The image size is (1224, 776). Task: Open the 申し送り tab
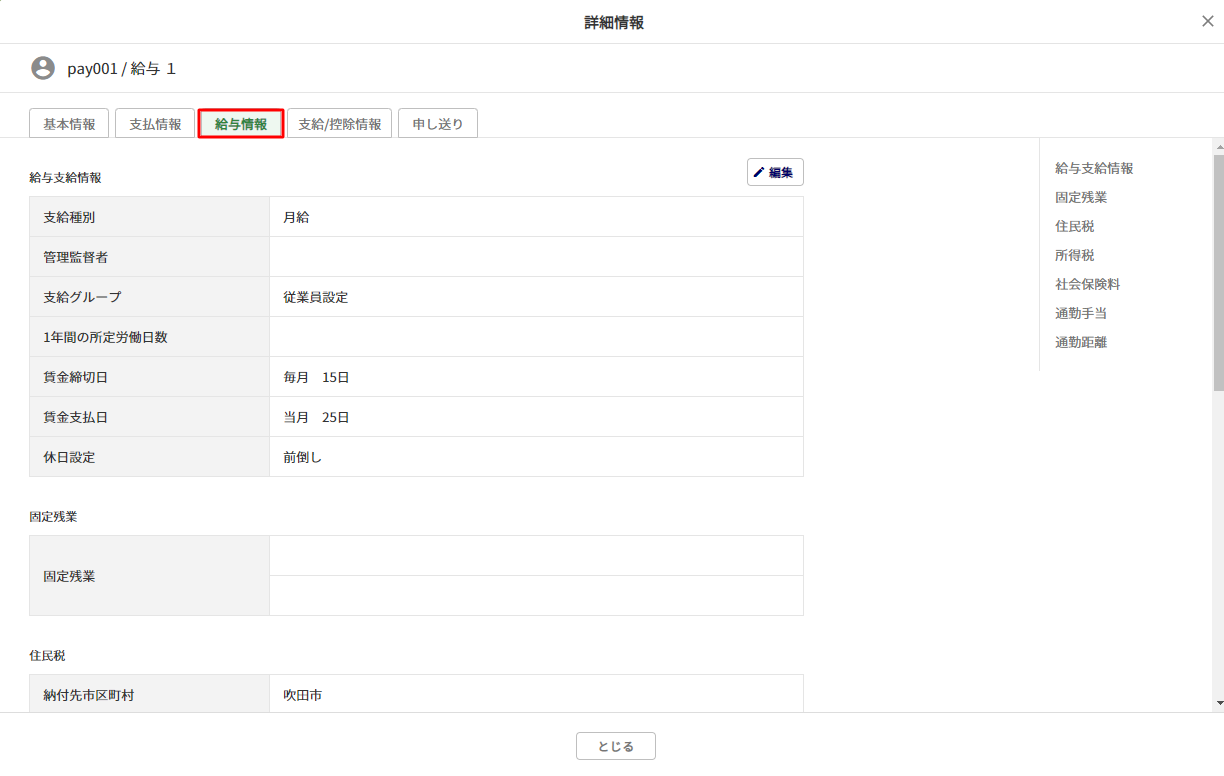(x=438, y=124)
